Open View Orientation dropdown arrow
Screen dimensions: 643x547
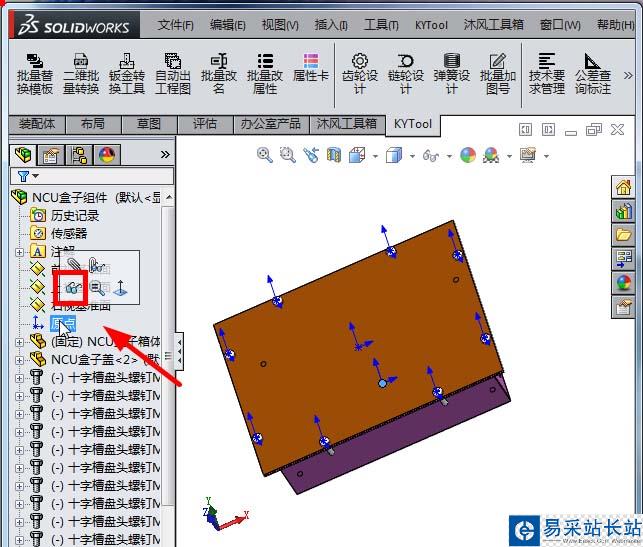coord(375,156)
